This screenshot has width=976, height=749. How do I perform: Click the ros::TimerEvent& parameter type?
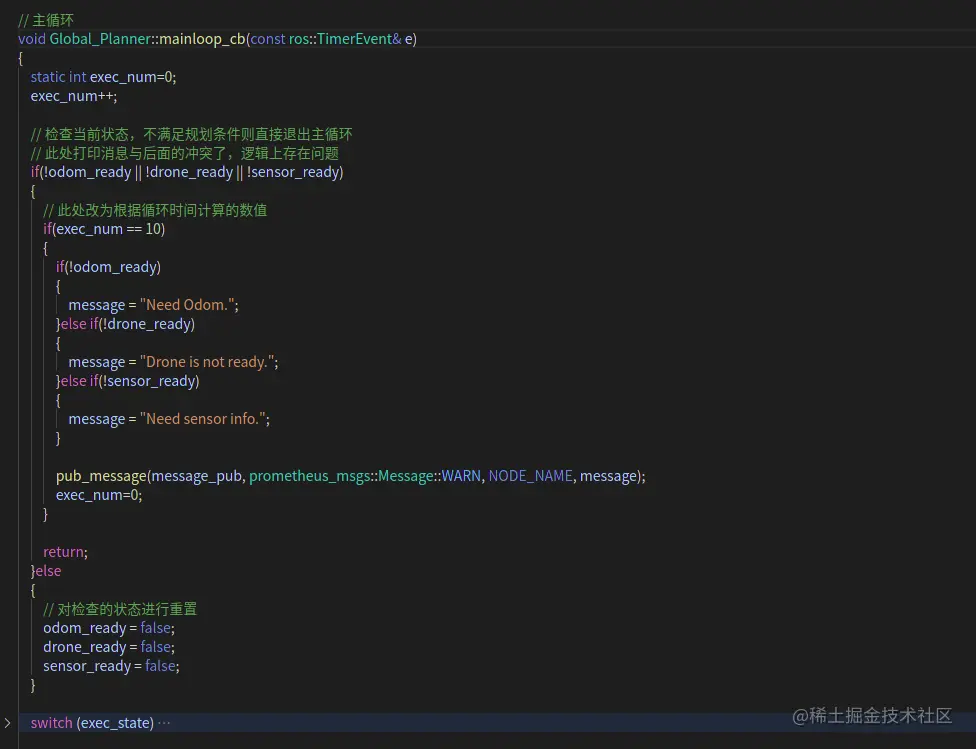pyautogui.click(x=345, y=39)
